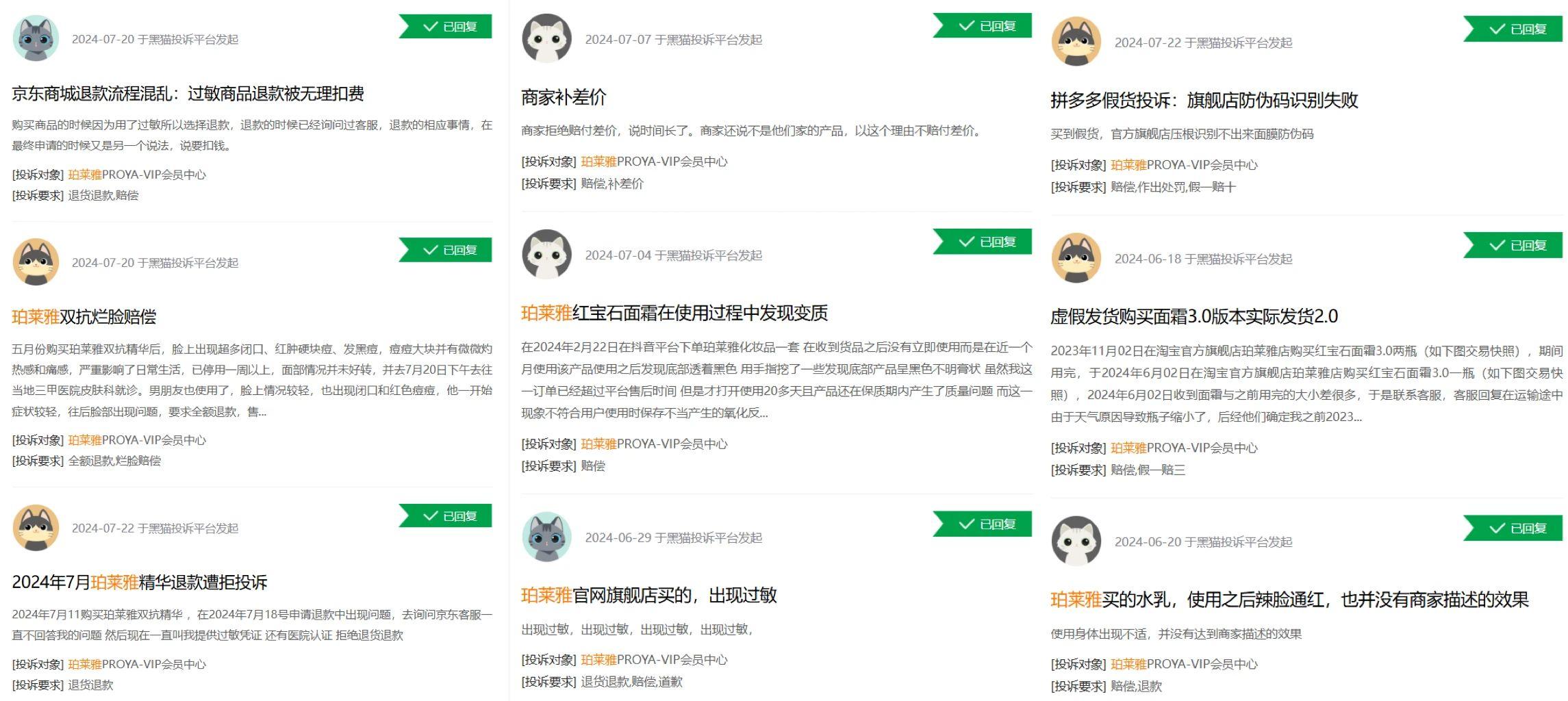Click the date 2024-06-20 于黑猫投诉平台发起
The image size is (1568, 701).
click(1203, 542)
